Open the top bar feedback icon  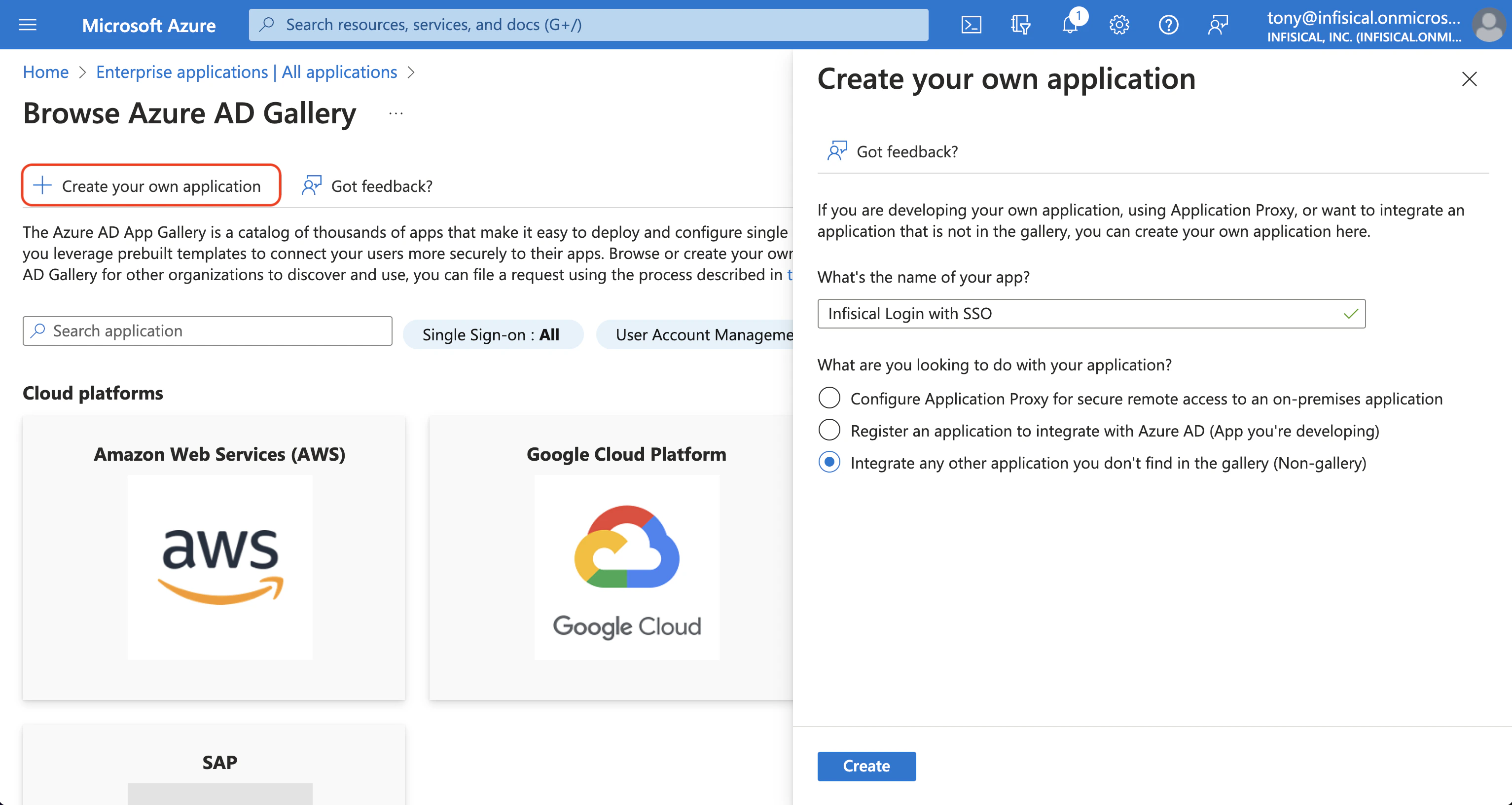tap(1218, 25)
